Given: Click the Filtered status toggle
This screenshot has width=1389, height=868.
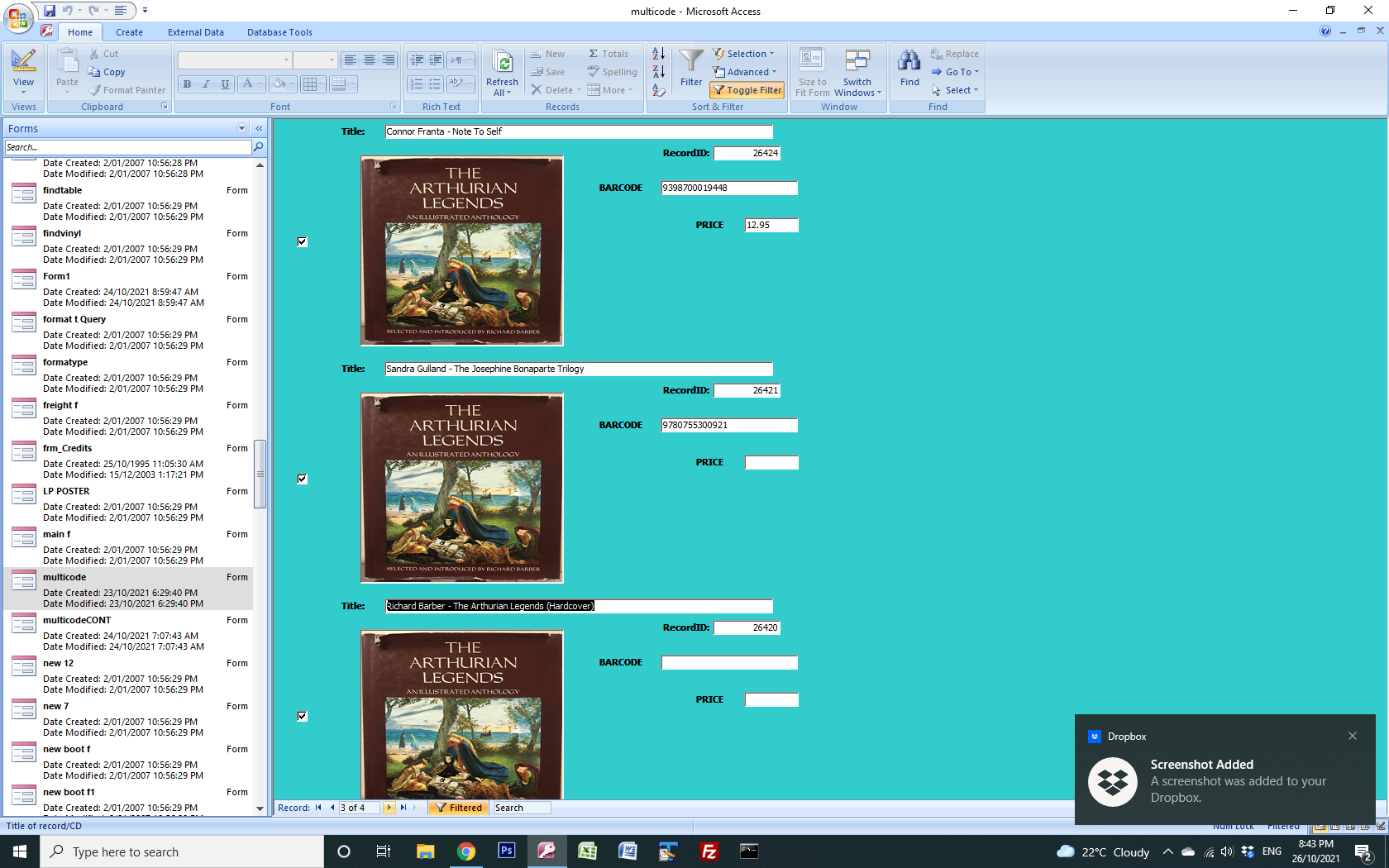Looking at the screenshot, I should point(460,808).
